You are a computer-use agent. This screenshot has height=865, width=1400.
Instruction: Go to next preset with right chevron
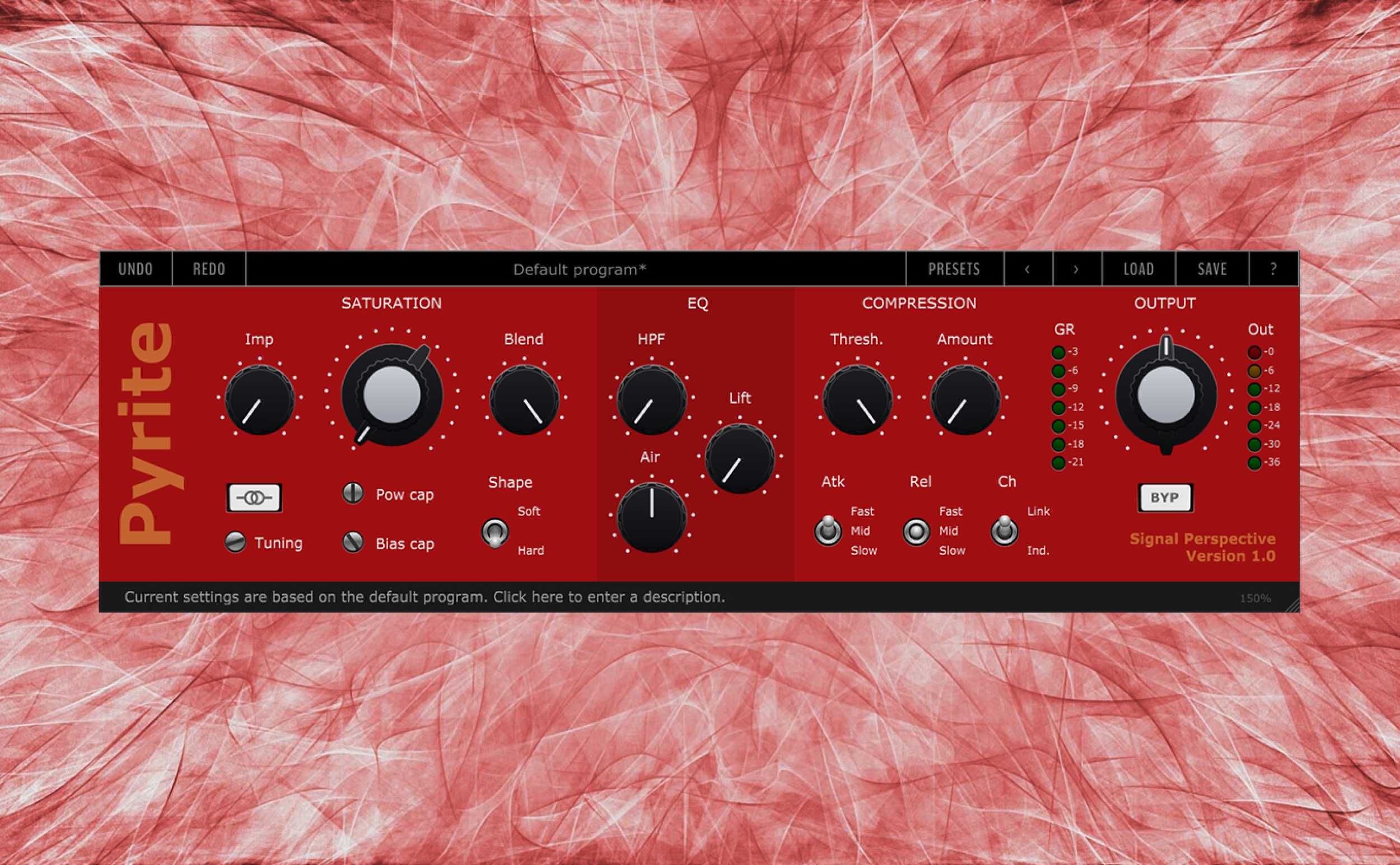pyautogui.click(x=1076, y=269)
